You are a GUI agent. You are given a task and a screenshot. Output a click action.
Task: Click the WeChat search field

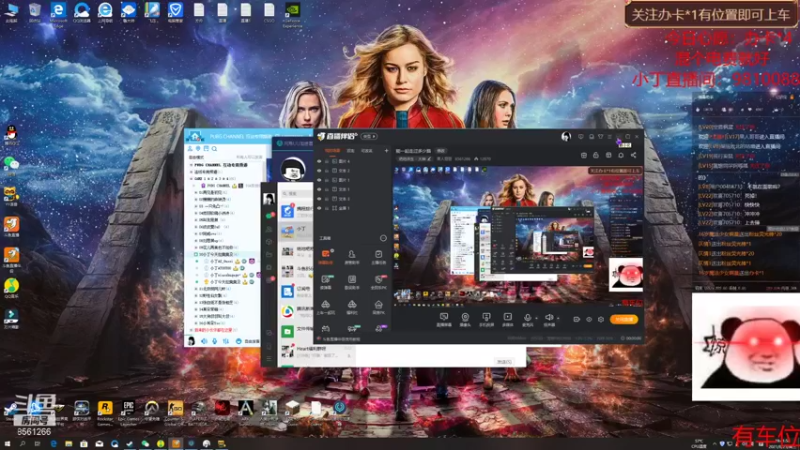(x=296, y=194)
